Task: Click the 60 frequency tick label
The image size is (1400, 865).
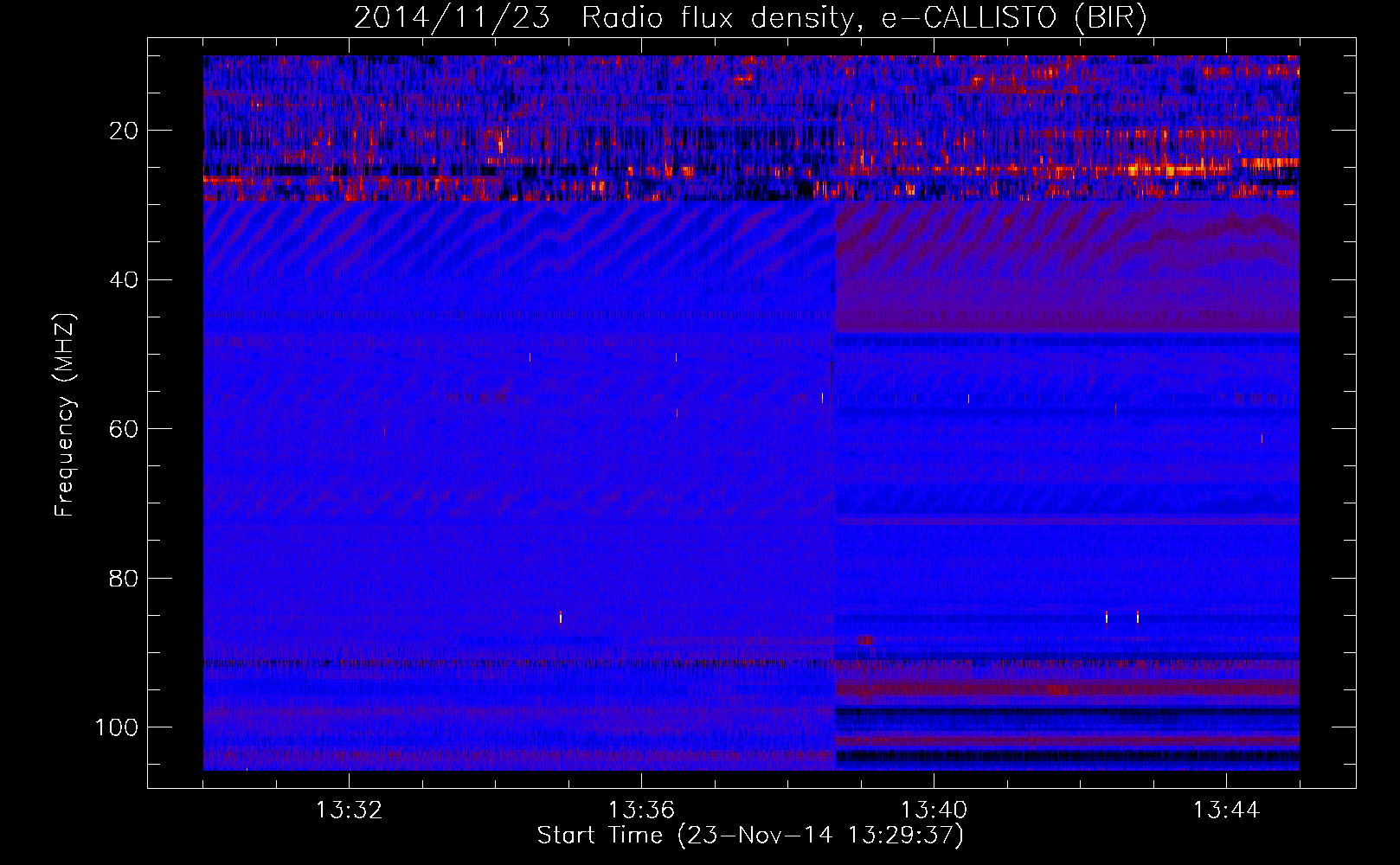Action: point(124,429)
